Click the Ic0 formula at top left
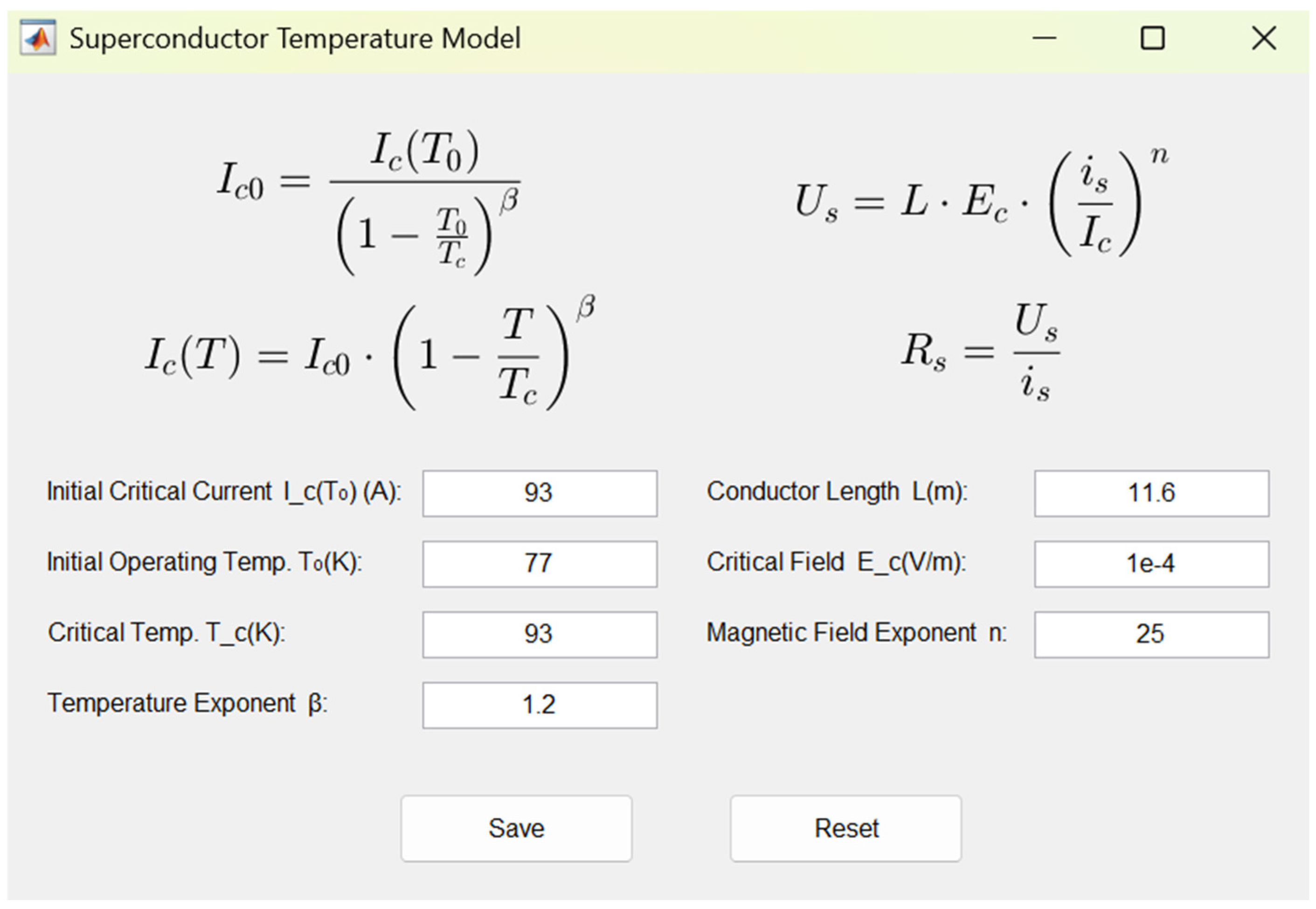Viewport: 1316px width, 909px height. pos(368,202)
